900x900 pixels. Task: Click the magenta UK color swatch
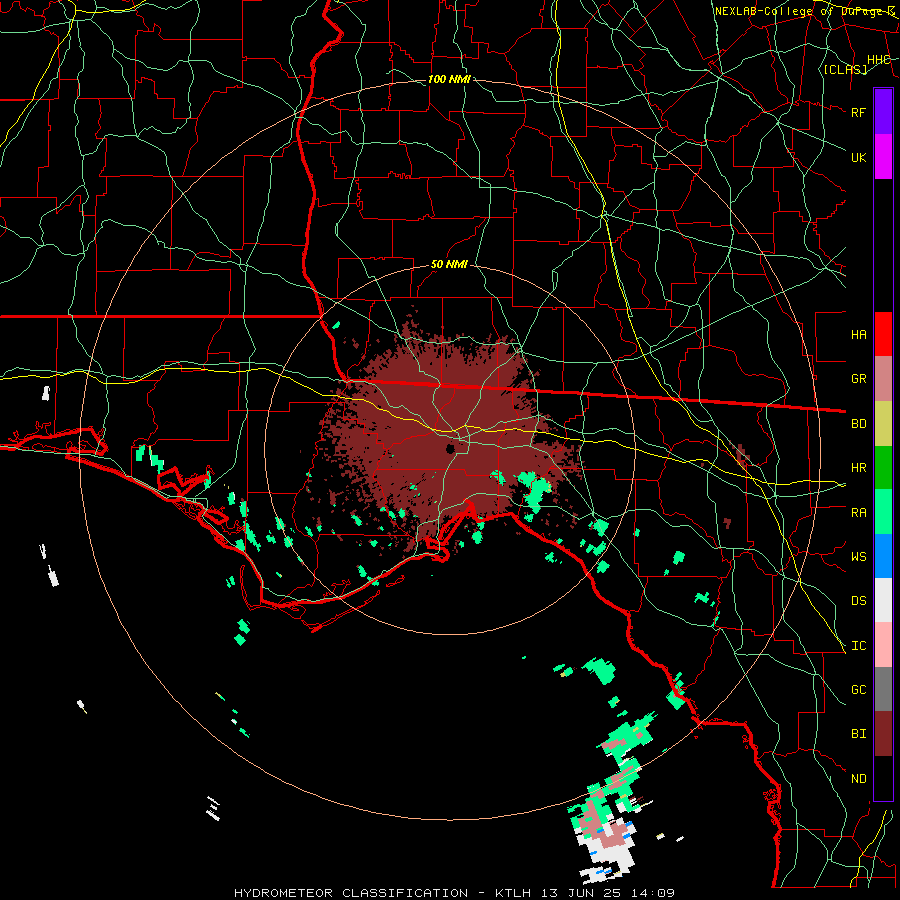pyautogui.click(x=883, y=157)
